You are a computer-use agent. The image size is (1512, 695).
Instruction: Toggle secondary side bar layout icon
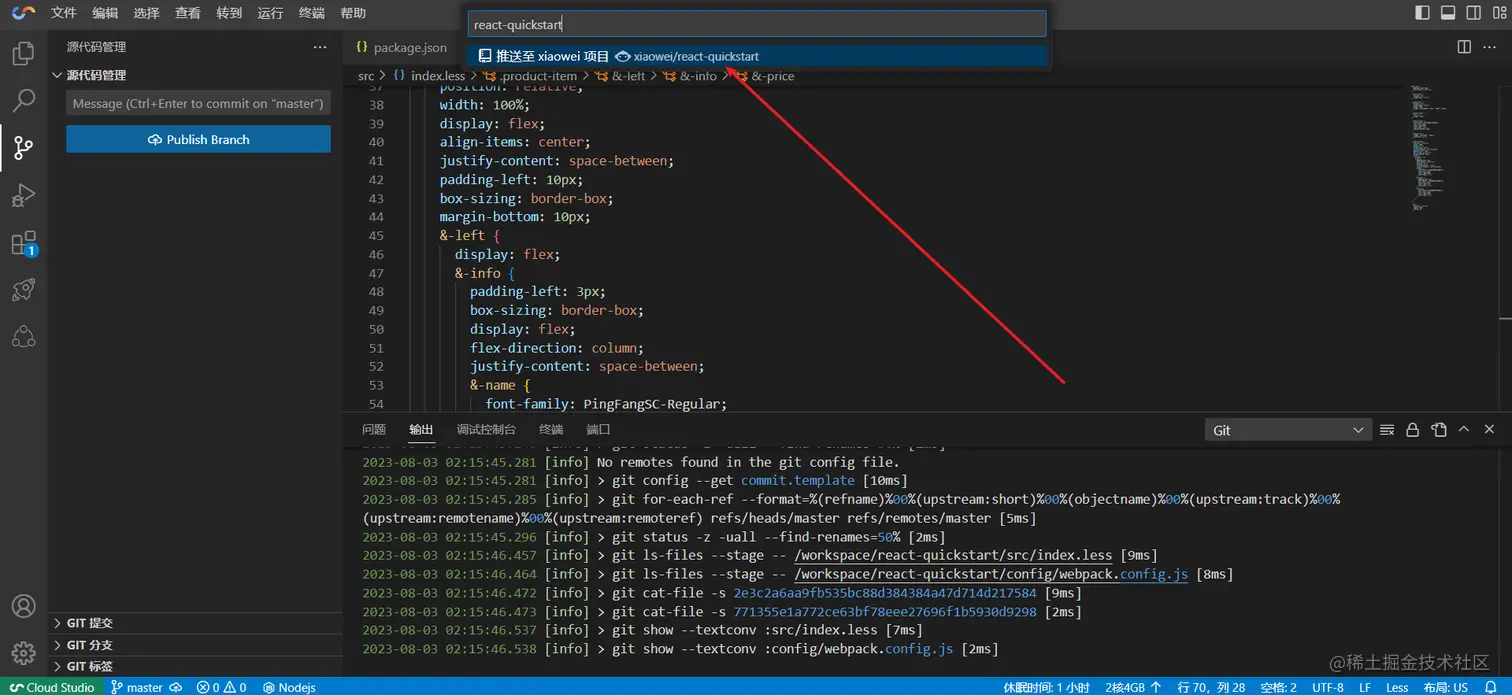point(1474,13)
